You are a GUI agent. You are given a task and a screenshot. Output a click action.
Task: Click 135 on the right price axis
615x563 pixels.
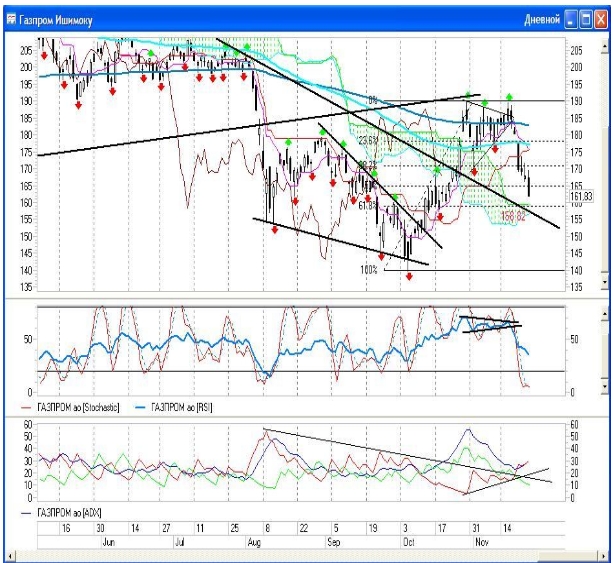point(576,287)
